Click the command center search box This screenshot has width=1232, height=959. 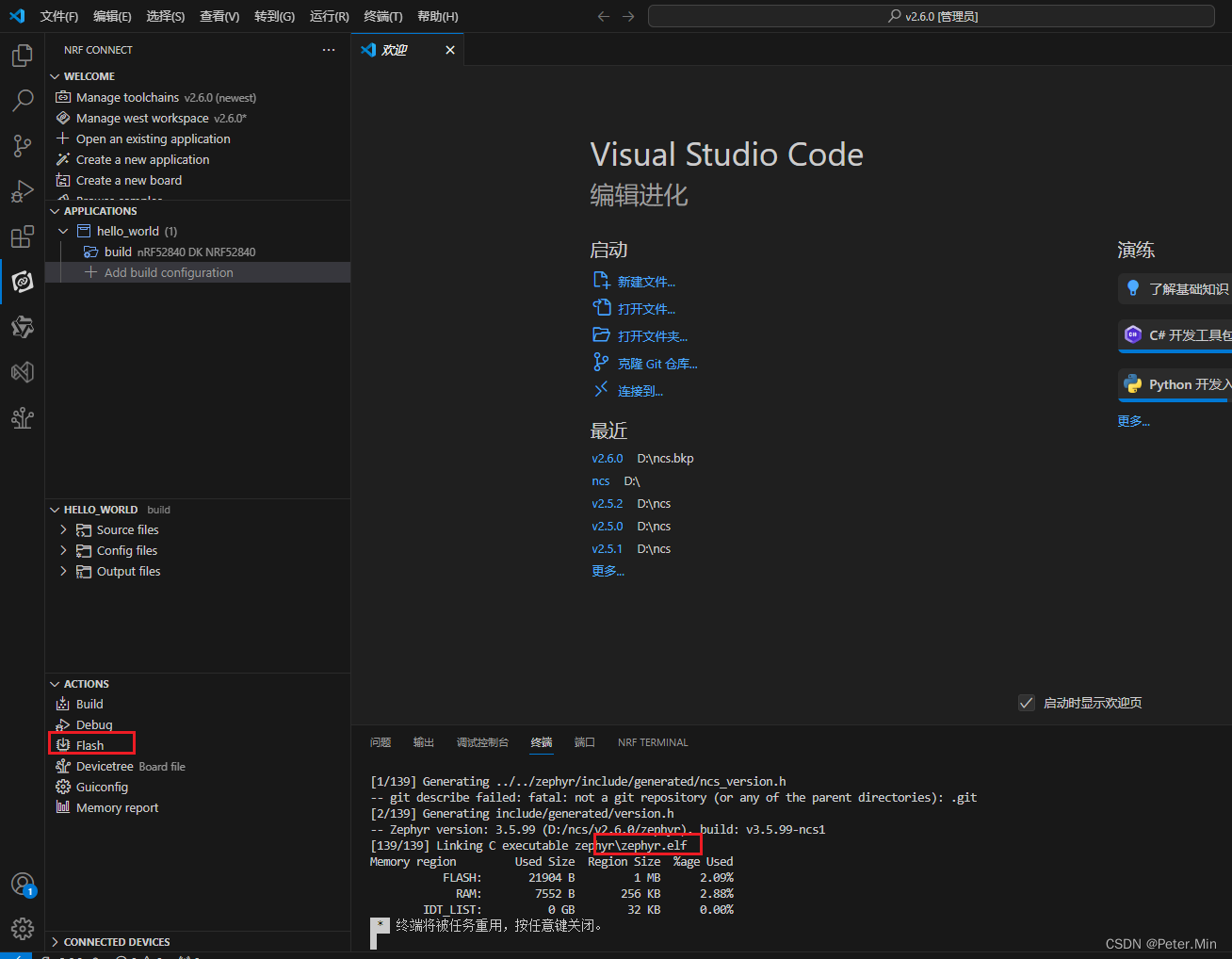[932, 16]
